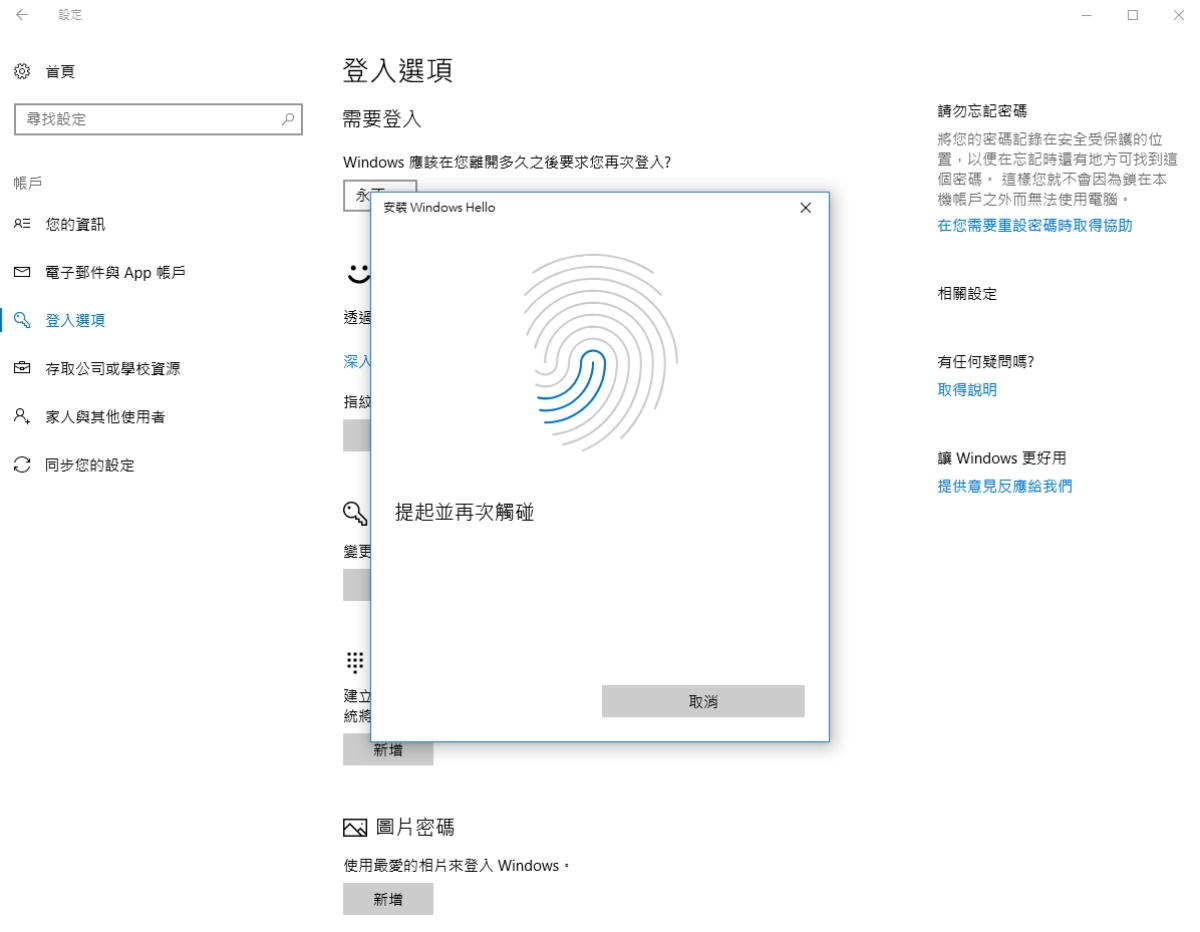
Task: Click 使用最愛的相片來登入 Windows description
Action: coord(456,865)
